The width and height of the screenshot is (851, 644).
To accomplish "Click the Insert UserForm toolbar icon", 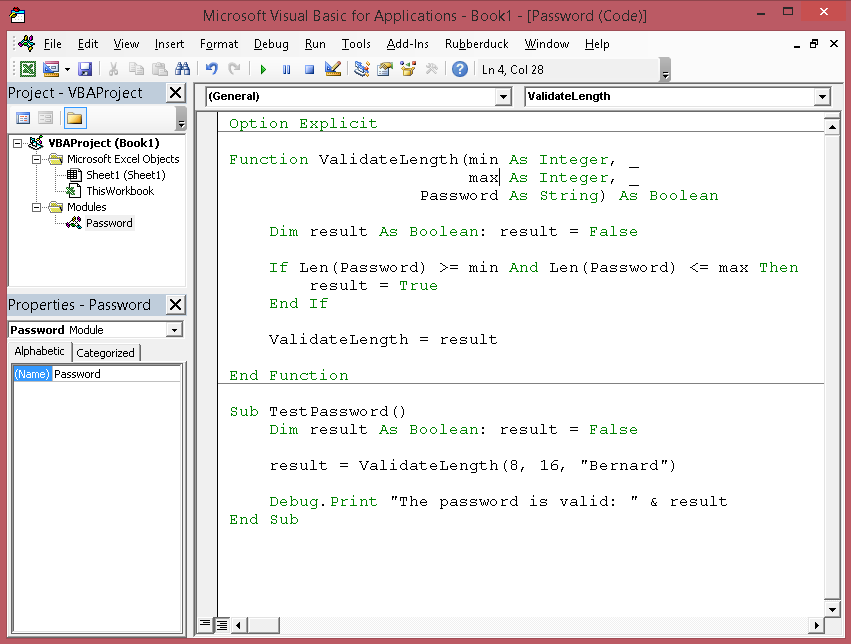I will (x=51, y=69).
